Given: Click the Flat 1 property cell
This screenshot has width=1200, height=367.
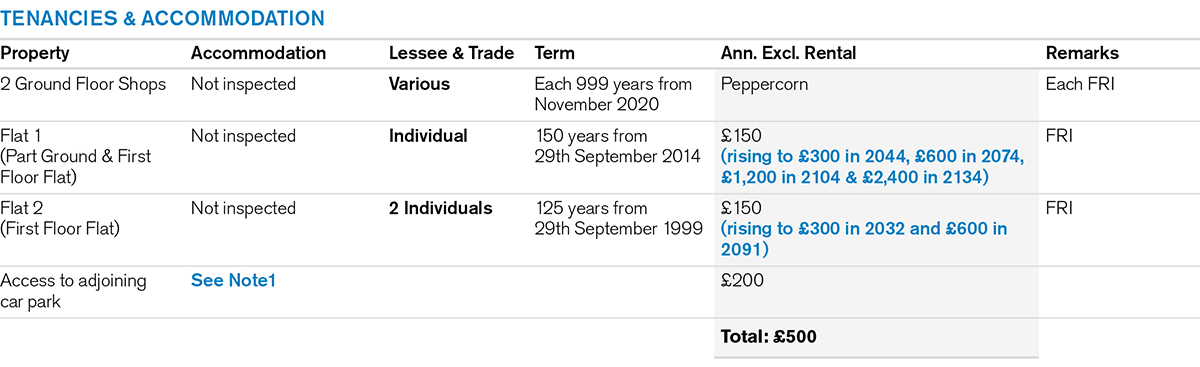Looking at the screenshot, I should [x=75, y=157].
